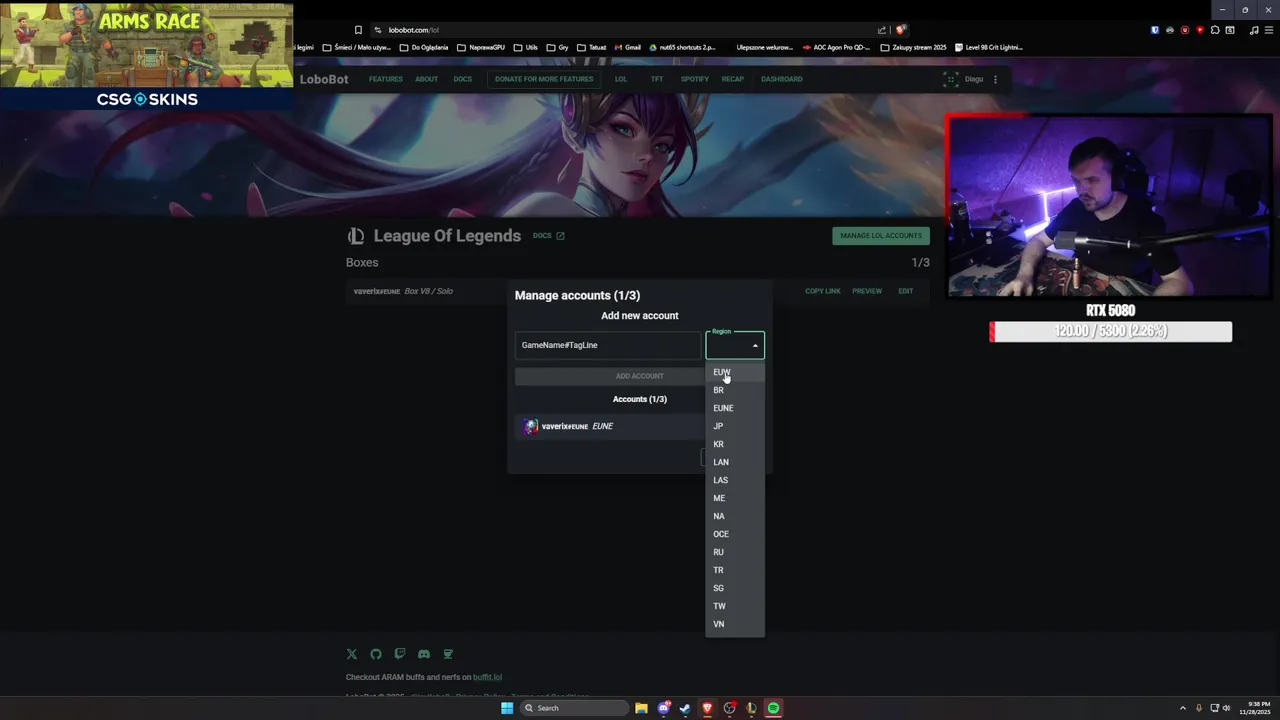Show hidden system tray icons
Screen dimensions: 1280x720
point(1183,708)
